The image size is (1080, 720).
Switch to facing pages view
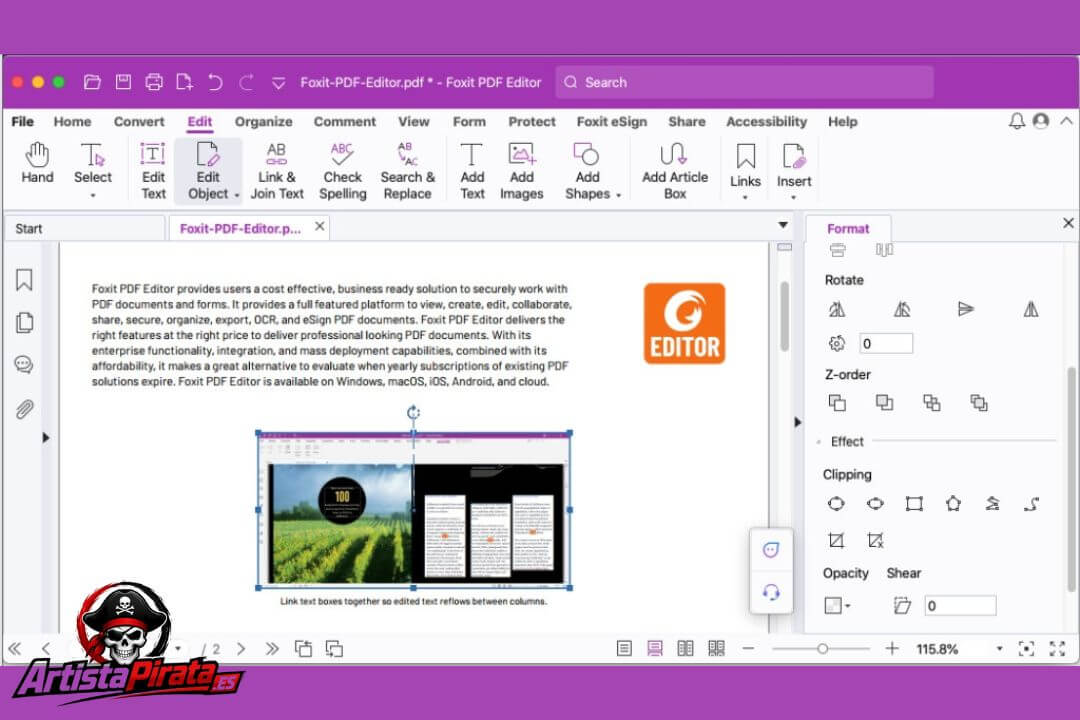pyautogui.click(x=685, y=648)
